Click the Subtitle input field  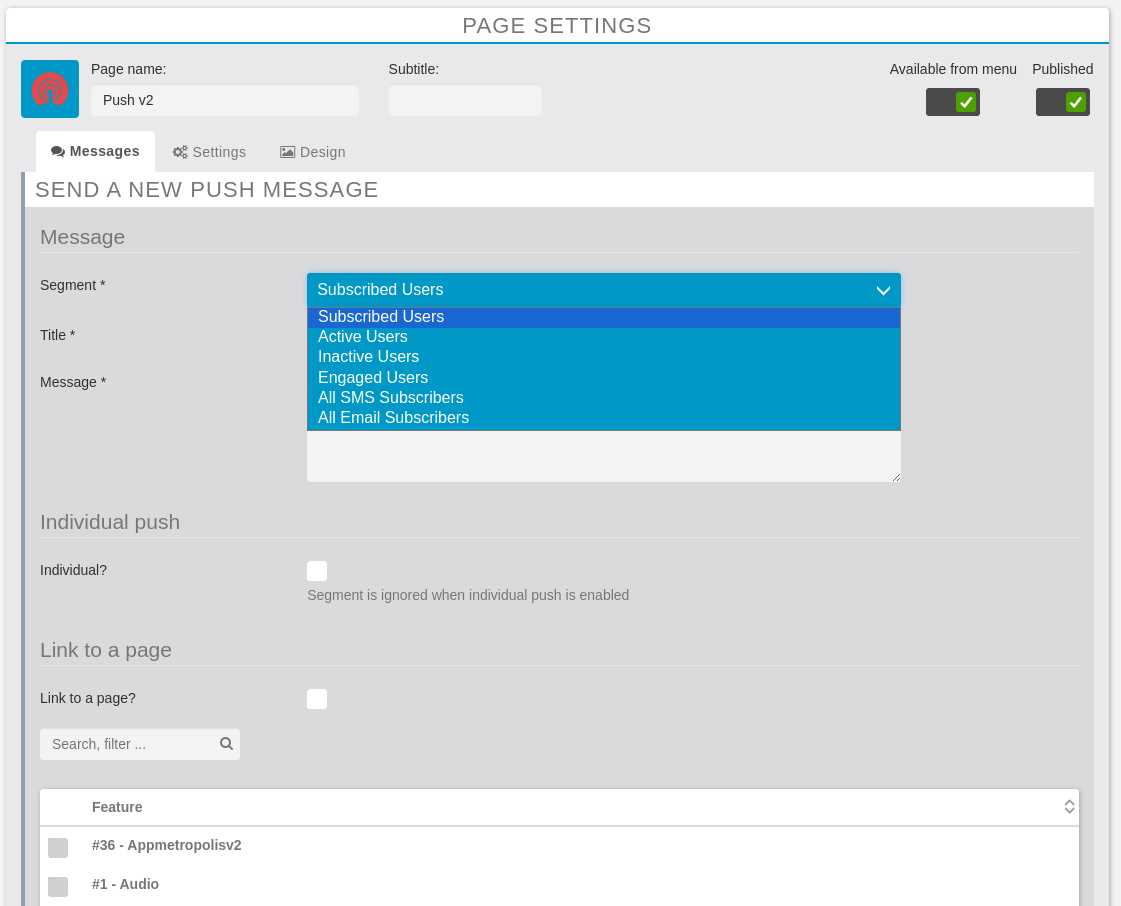point(465,101)
